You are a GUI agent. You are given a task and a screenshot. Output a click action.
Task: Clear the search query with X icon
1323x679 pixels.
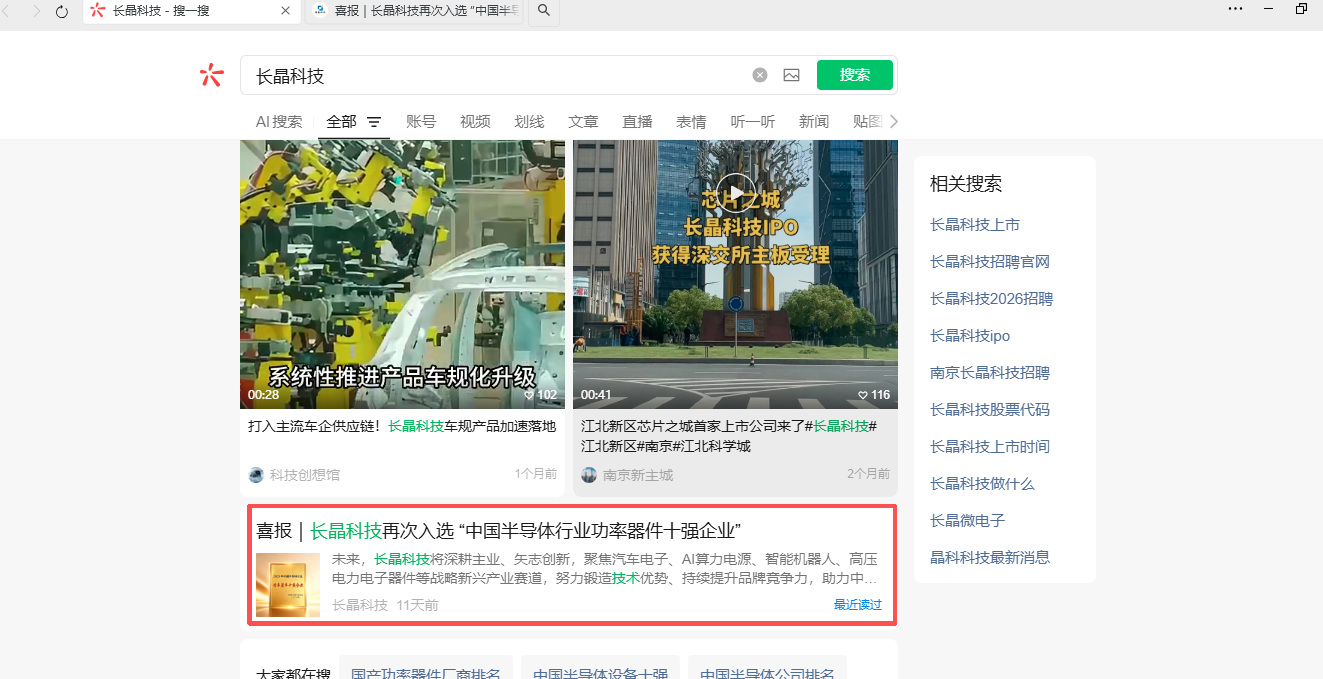pos(760,75)
